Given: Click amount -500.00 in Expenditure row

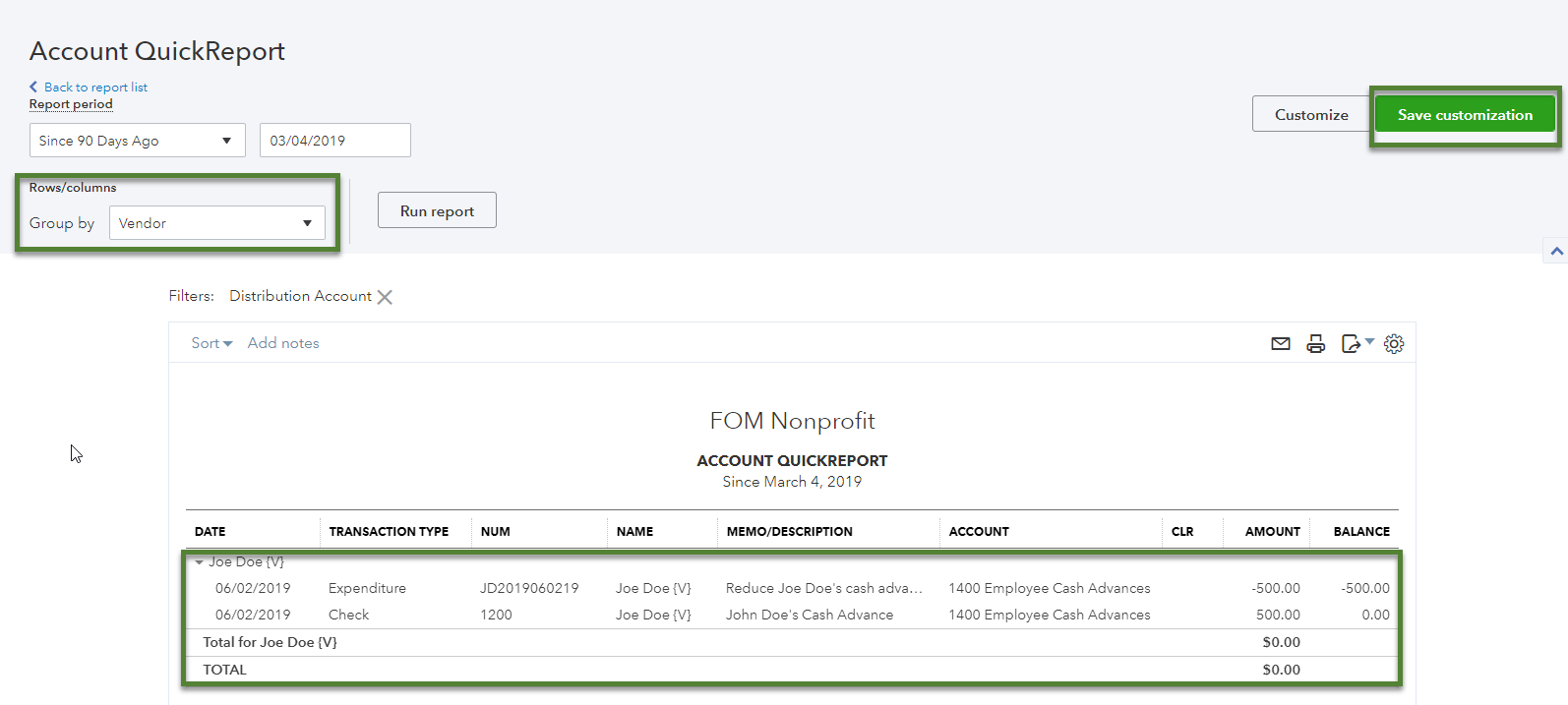Looking at the screenshot, I should coord(1276,588).
